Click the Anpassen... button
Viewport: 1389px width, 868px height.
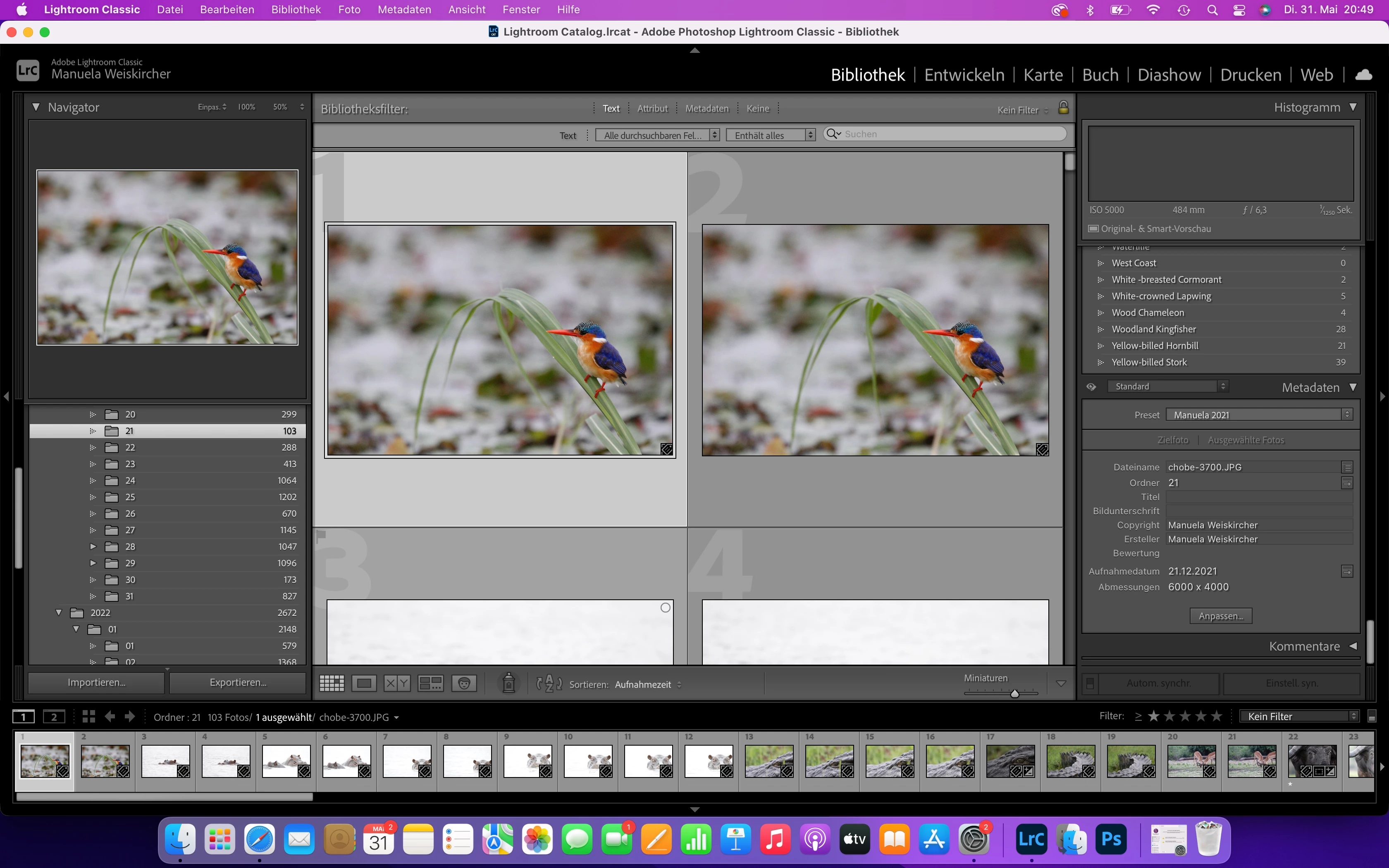1220,616
